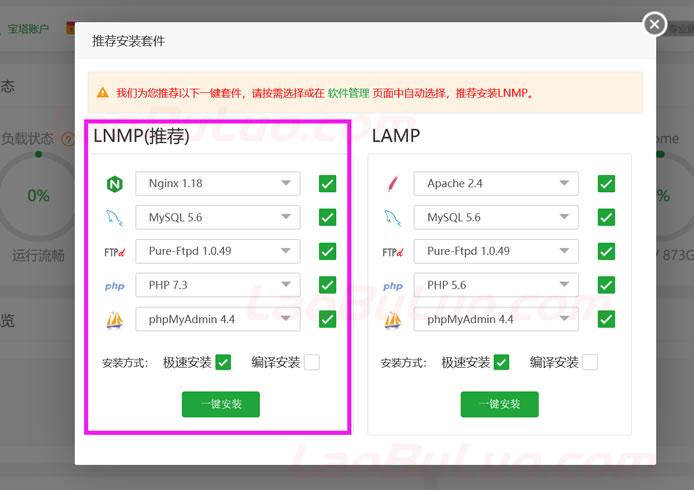Click the PHP icon in LNMP column
The width and height of the screenshot is (694, 490).
pos(114,286)
